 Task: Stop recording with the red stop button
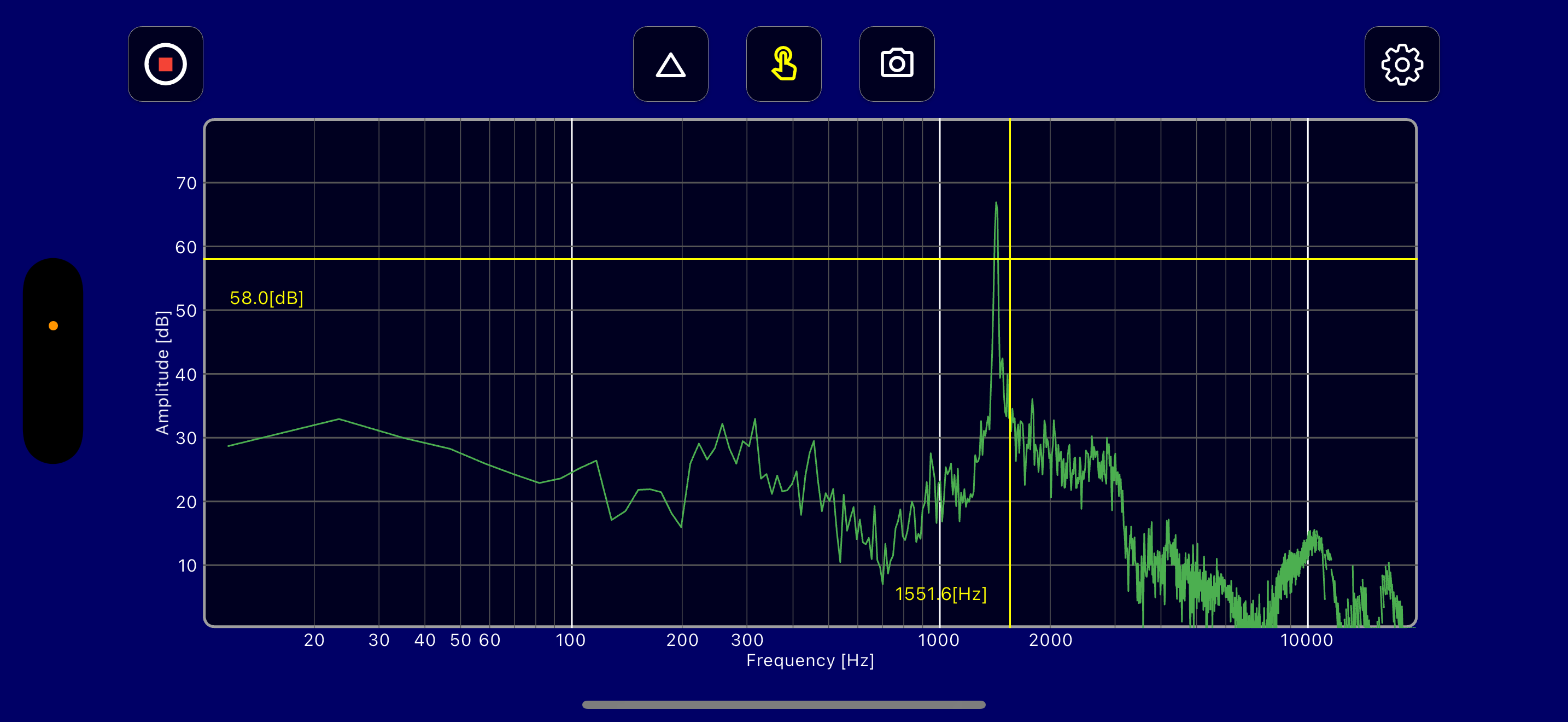point(165,64)
